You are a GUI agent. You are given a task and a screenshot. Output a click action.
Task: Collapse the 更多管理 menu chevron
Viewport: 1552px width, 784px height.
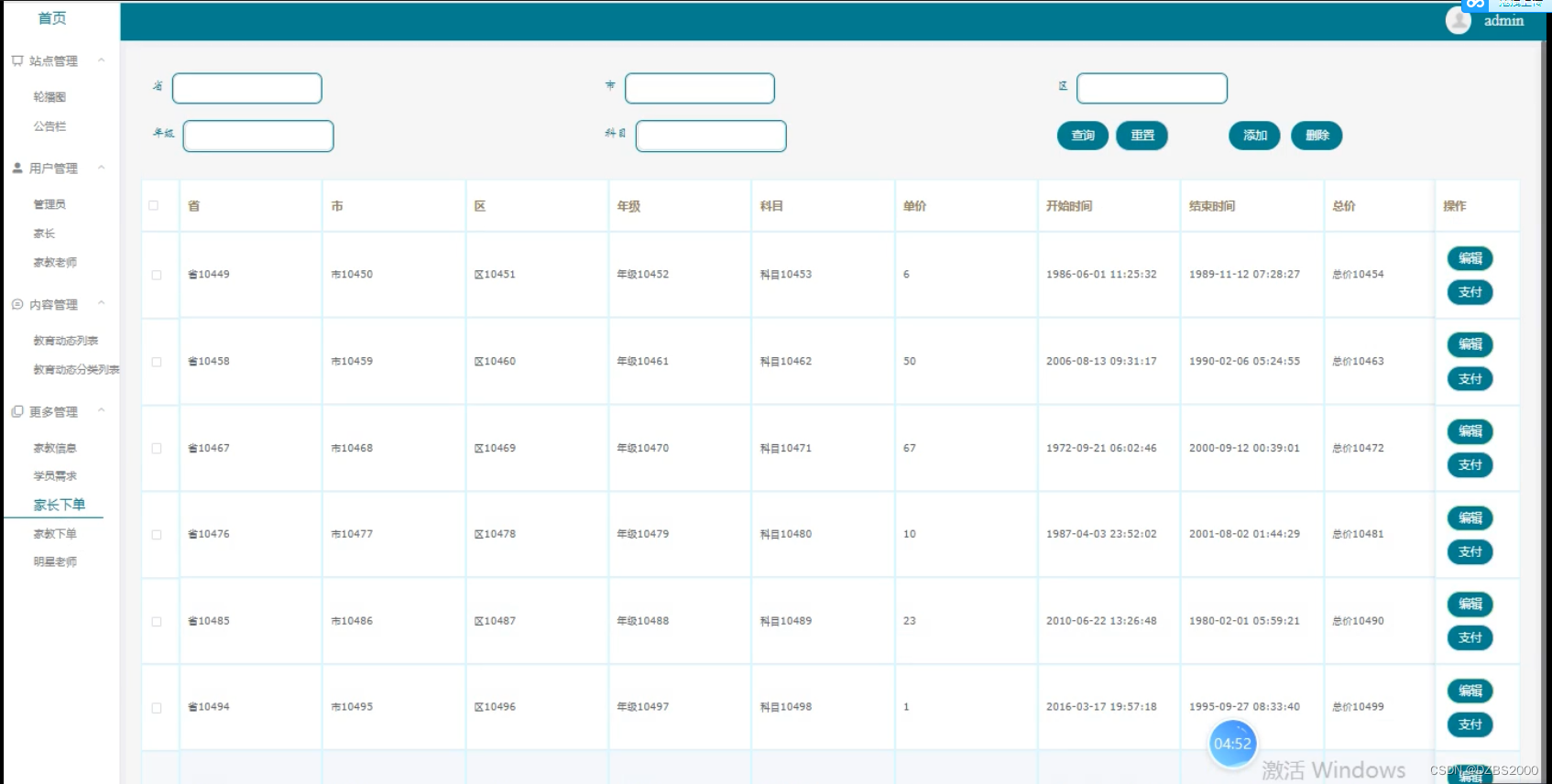point(102,410)
